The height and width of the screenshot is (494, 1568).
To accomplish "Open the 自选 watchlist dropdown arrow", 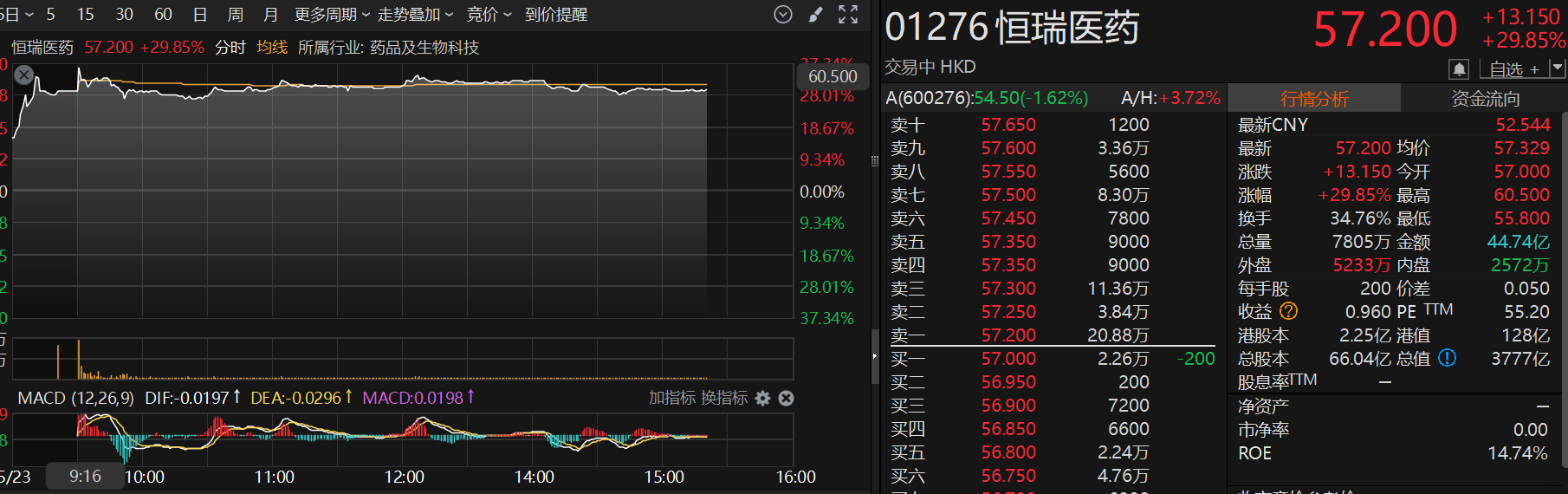I will 1557,68.
